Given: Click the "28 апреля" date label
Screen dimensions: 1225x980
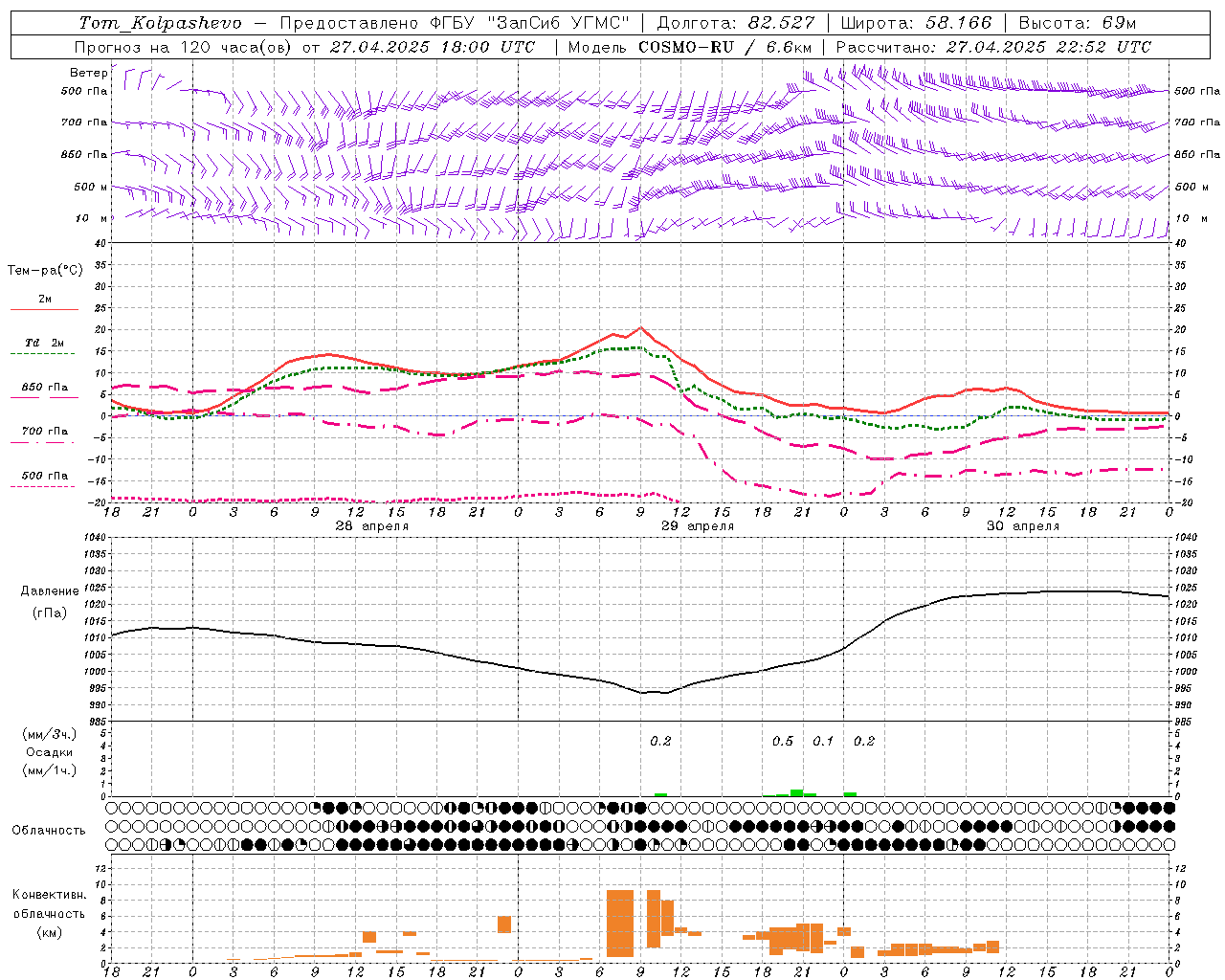Looking at the screenshot, I should pyautogui.click(x=371, y=526).
